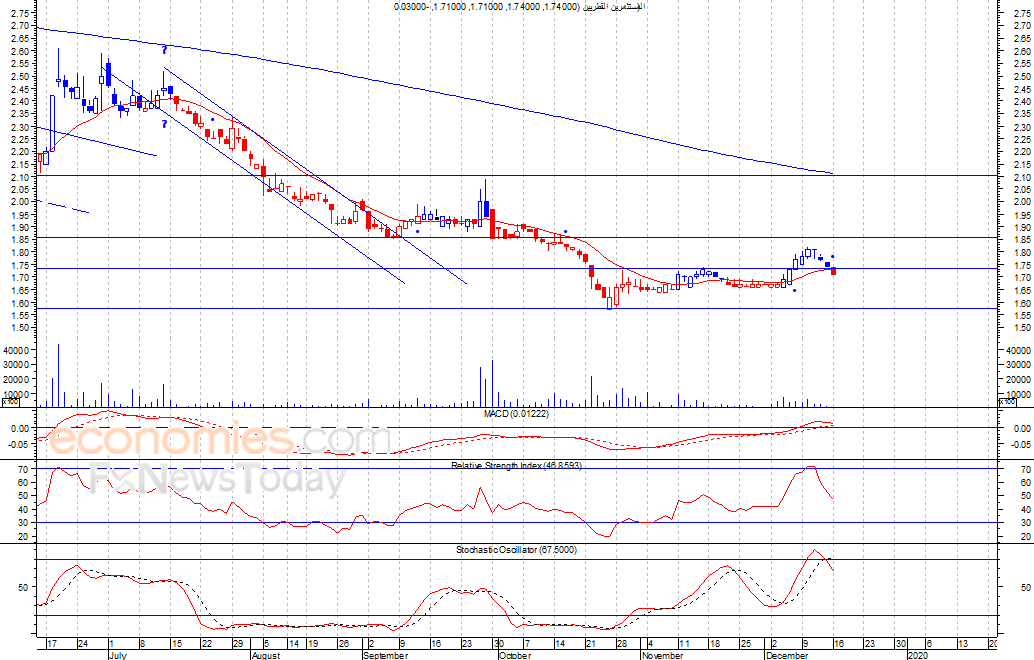The width and height of the screenshot is (1034, 660).
Task: Click the 40000 volume label on left axis
Action: click(x=16, y=349)
